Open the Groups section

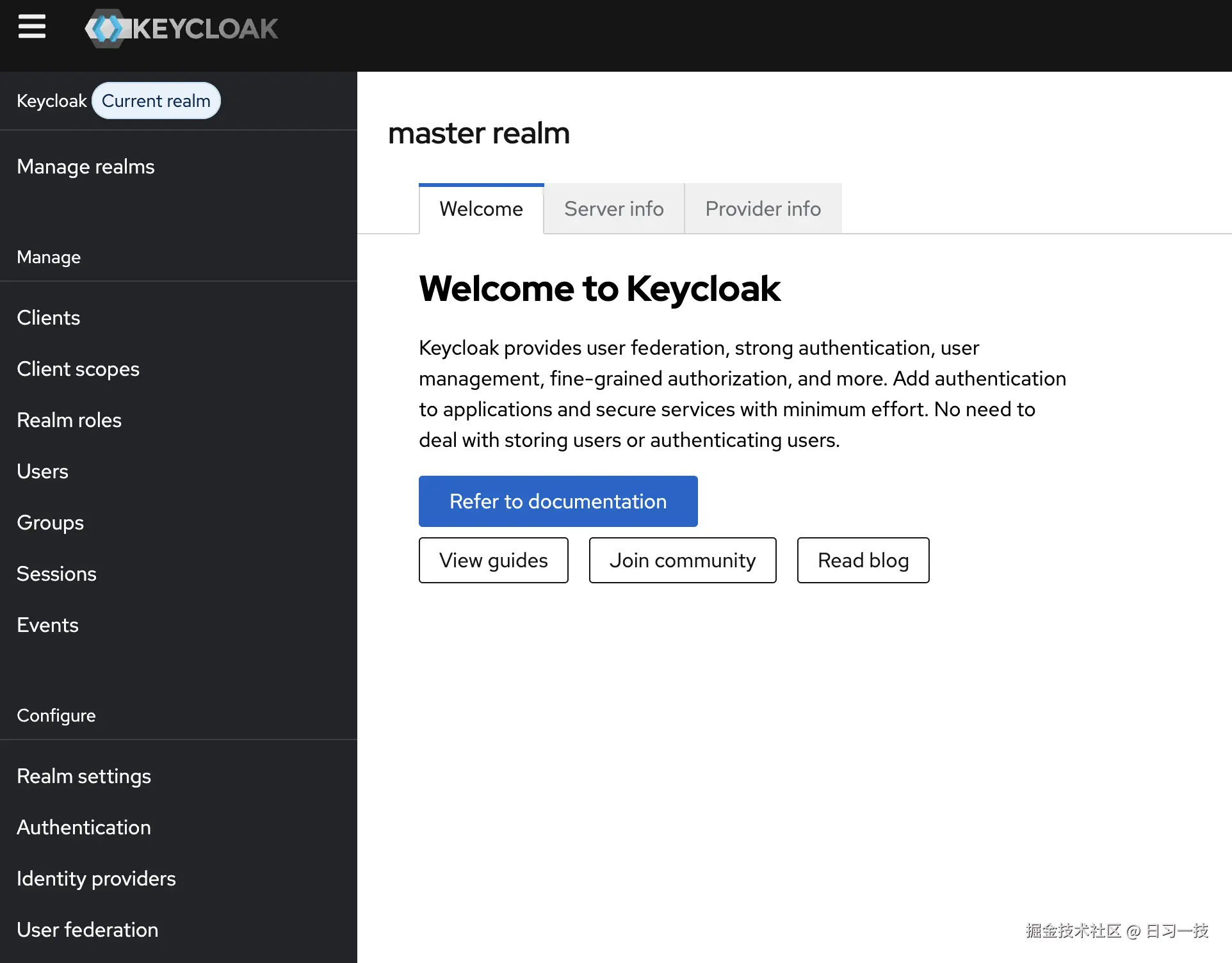50,522
